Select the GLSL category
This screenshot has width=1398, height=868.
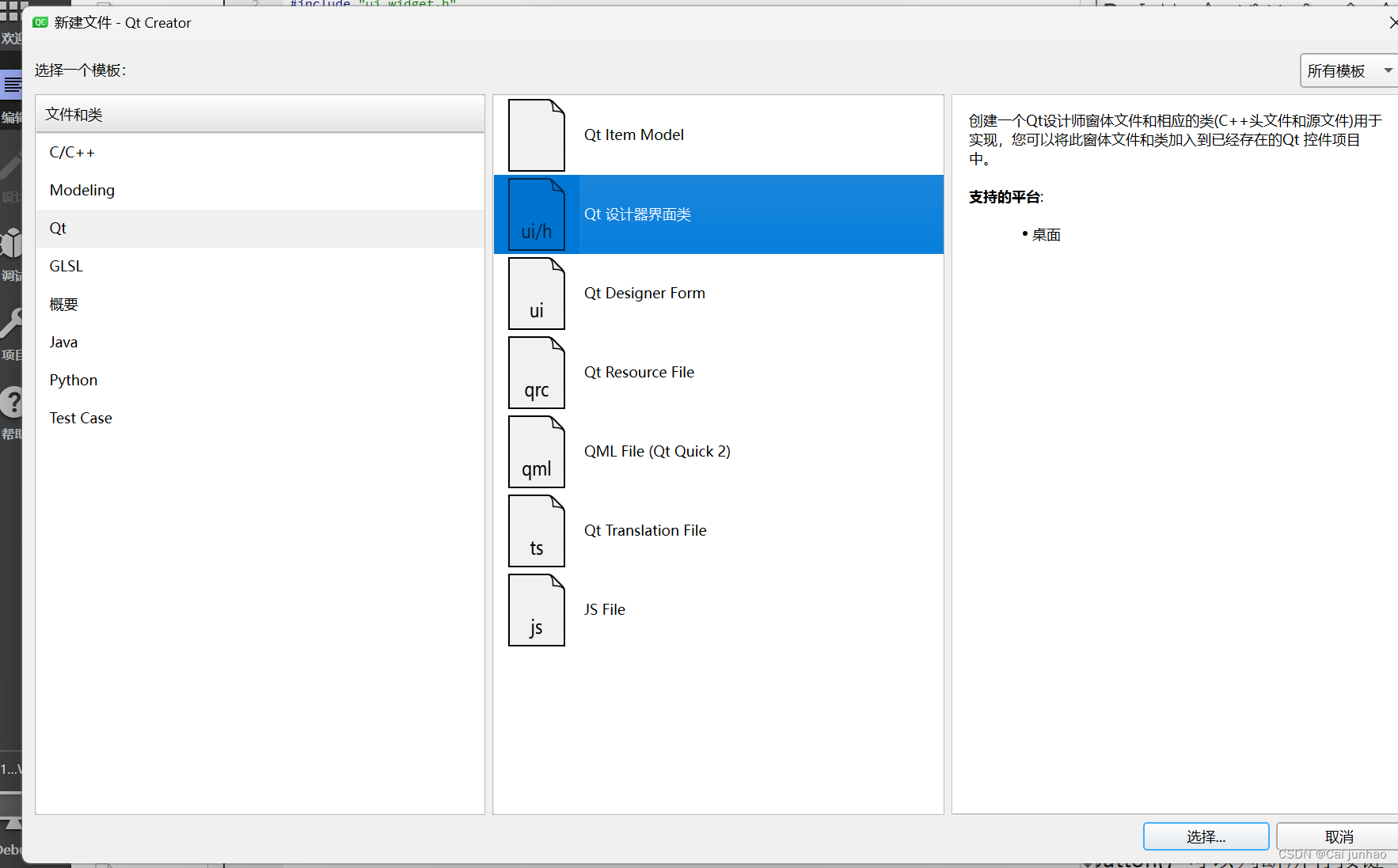pos(260,267)
